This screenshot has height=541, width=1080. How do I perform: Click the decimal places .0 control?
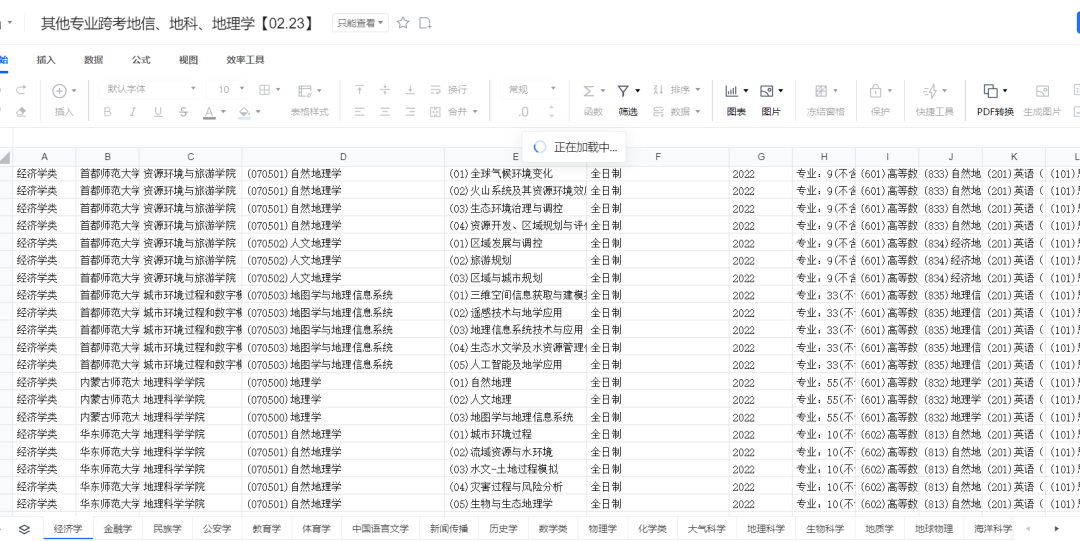pos(524,112)
